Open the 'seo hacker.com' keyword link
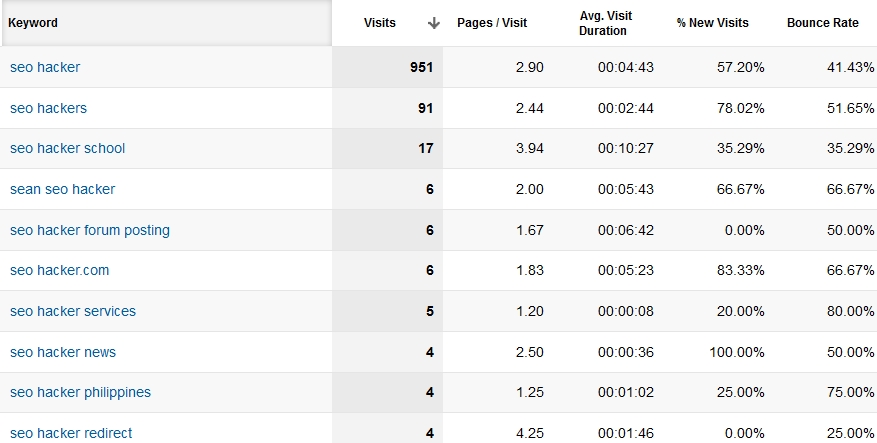The image size is (877, 443). (x=59, y=270)
